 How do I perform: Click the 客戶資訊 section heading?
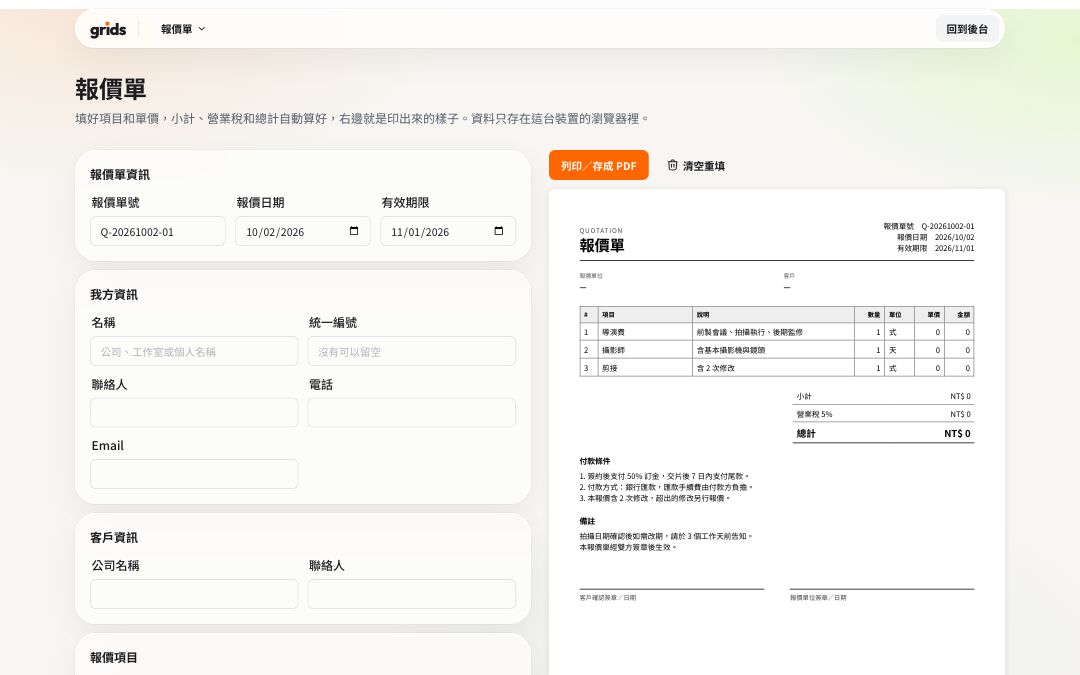tap(114, 537)
